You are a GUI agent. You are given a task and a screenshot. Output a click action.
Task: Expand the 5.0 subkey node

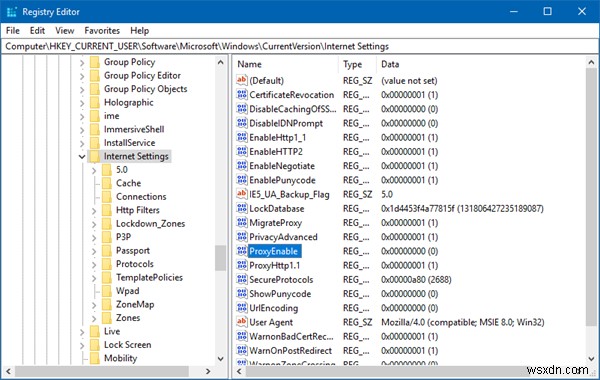pos(94,170)
